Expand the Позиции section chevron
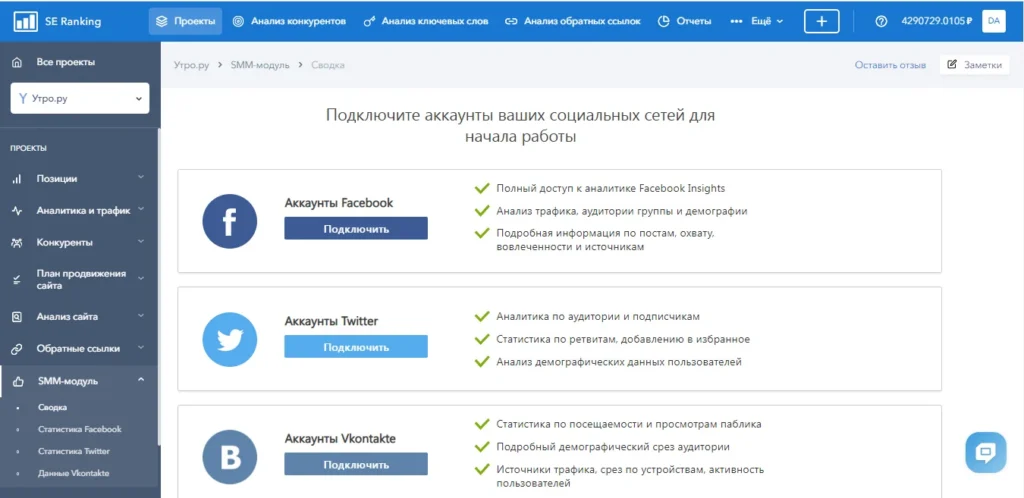 pos(140,177)
